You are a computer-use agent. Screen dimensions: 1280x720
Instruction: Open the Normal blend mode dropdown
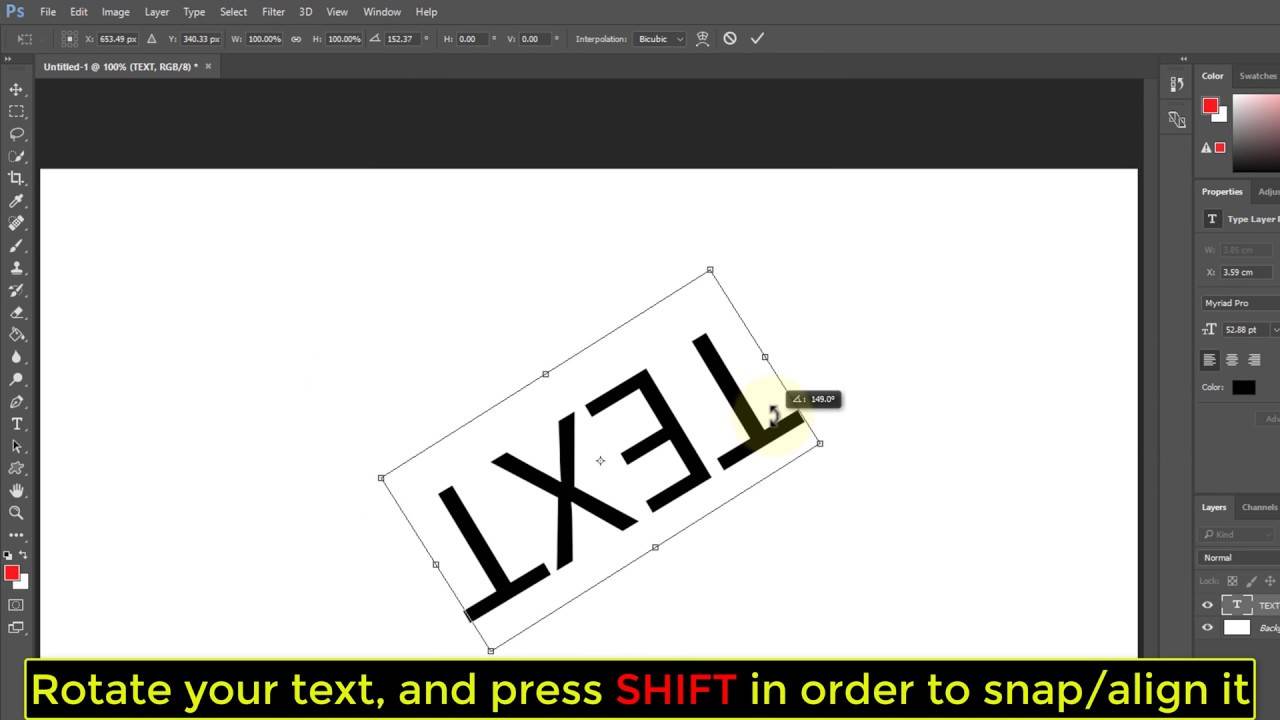coord(1240,558)
